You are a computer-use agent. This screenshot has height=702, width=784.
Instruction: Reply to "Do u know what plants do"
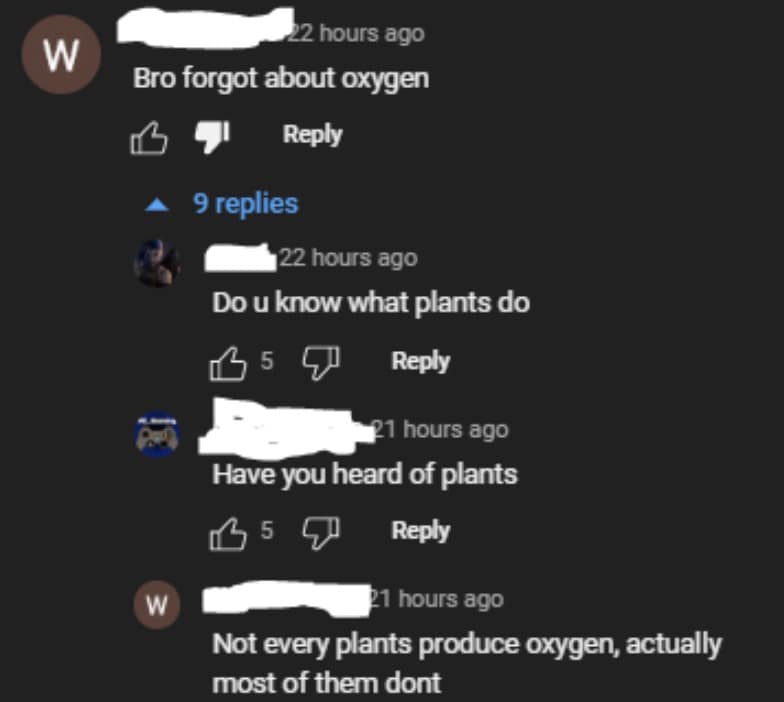pyautogui.click(x=420, y=361)
